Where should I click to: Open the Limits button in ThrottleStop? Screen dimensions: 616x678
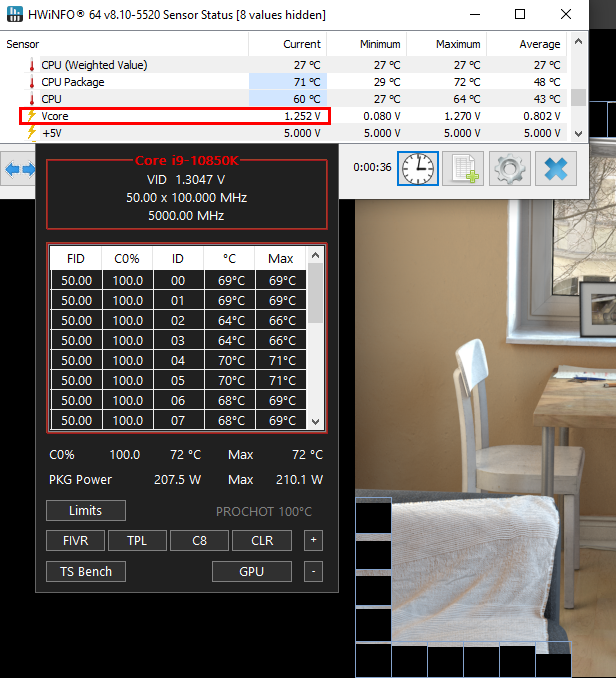86,511
